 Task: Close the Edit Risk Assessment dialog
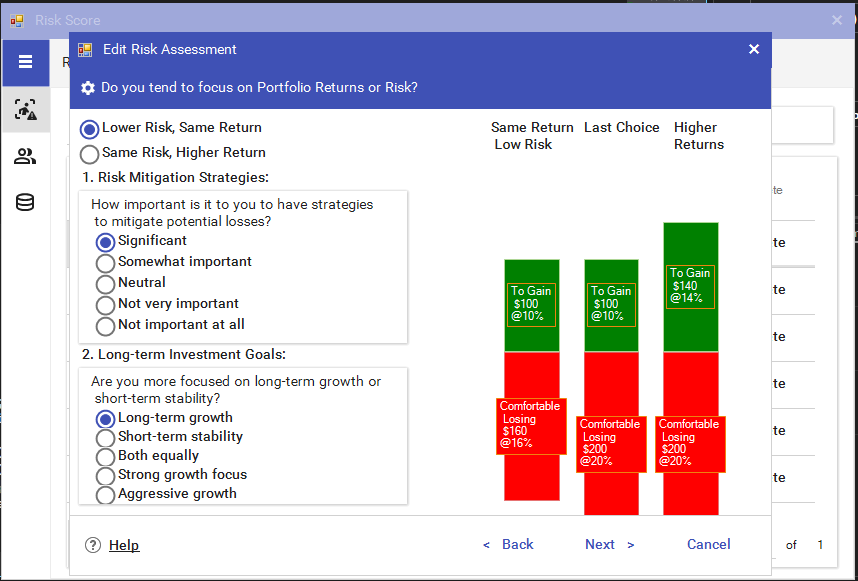[754, 49]
